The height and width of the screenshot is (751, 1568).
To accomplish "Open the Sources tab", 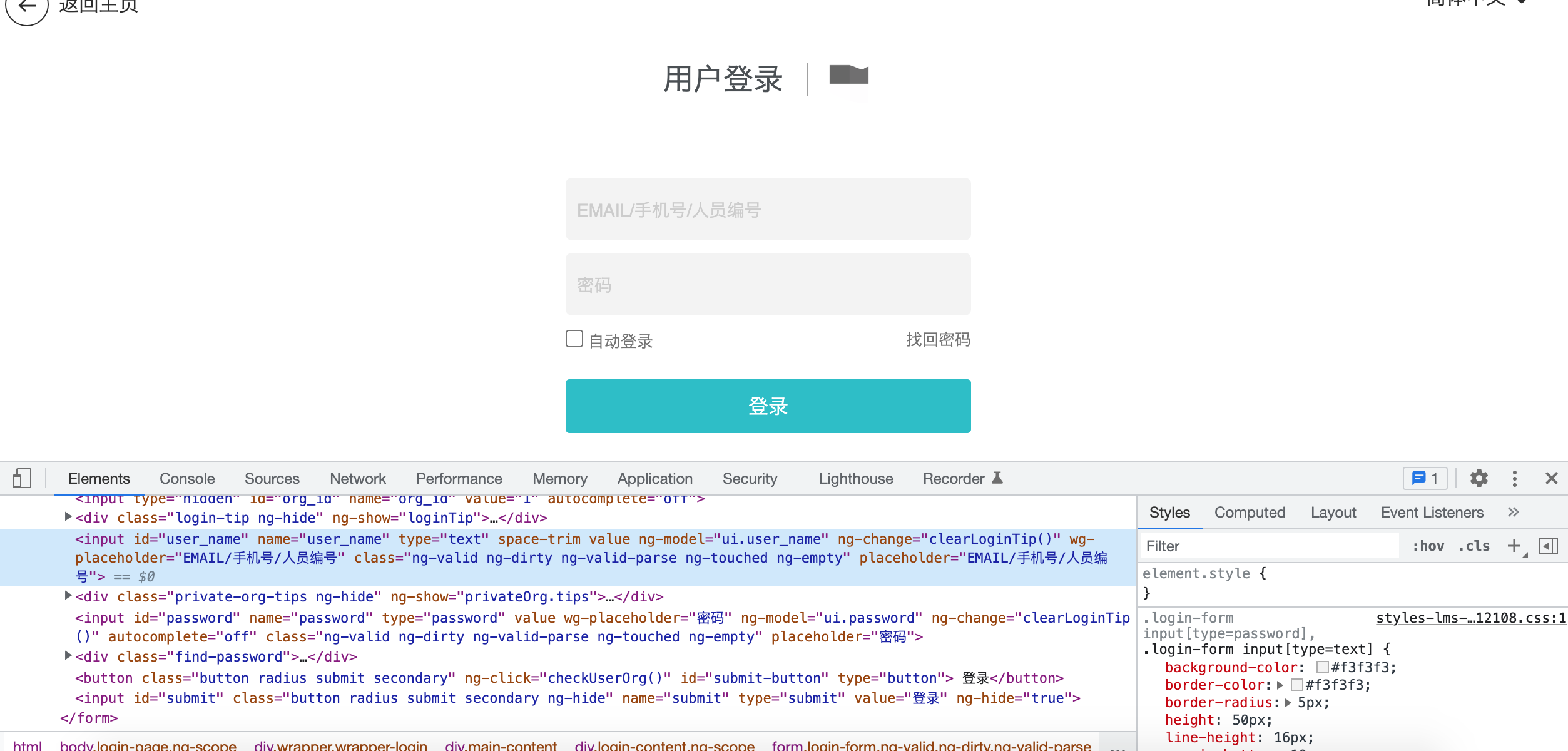I will point(272,479).
